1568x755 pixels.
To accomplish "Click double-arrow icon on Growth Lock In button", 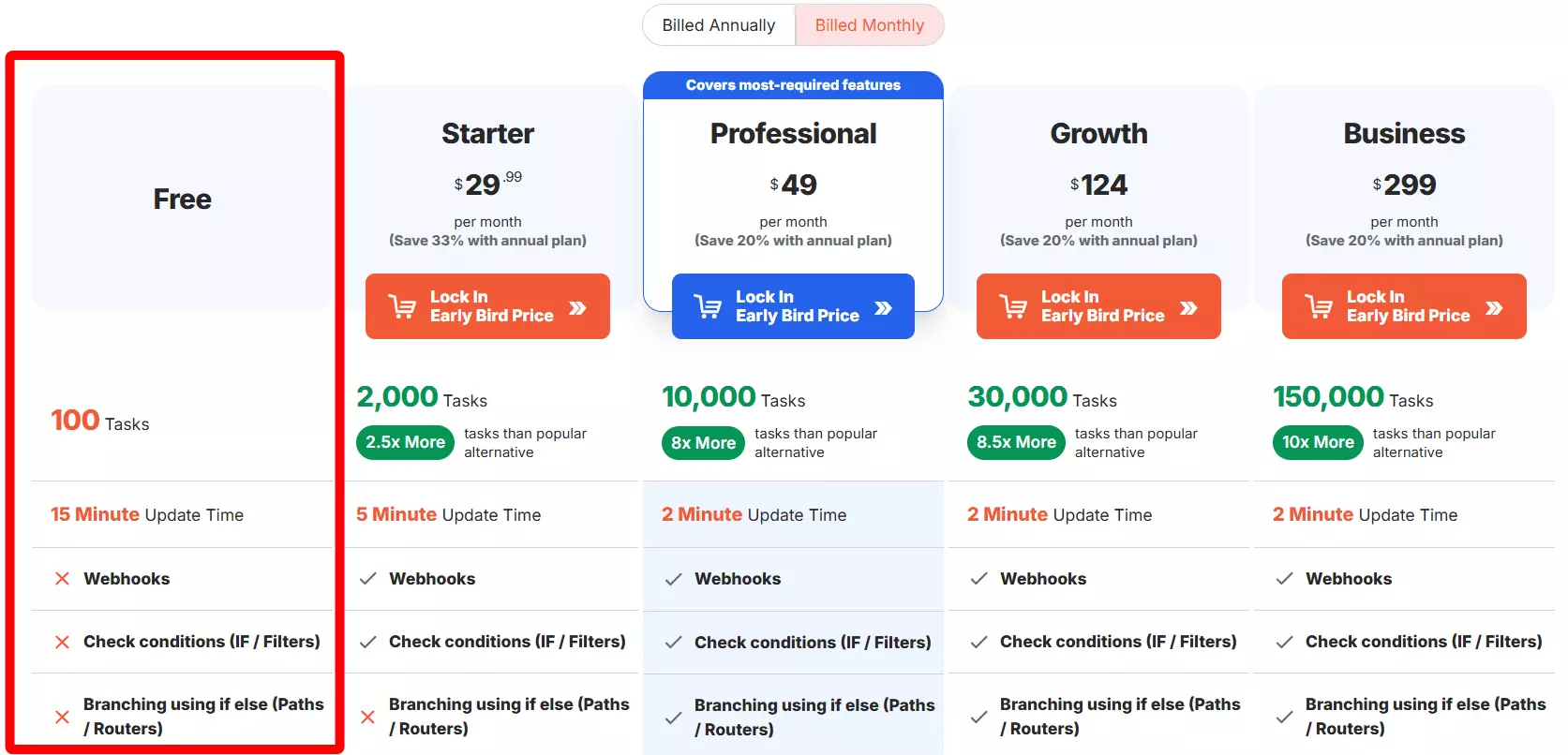I will [1188, 307].
